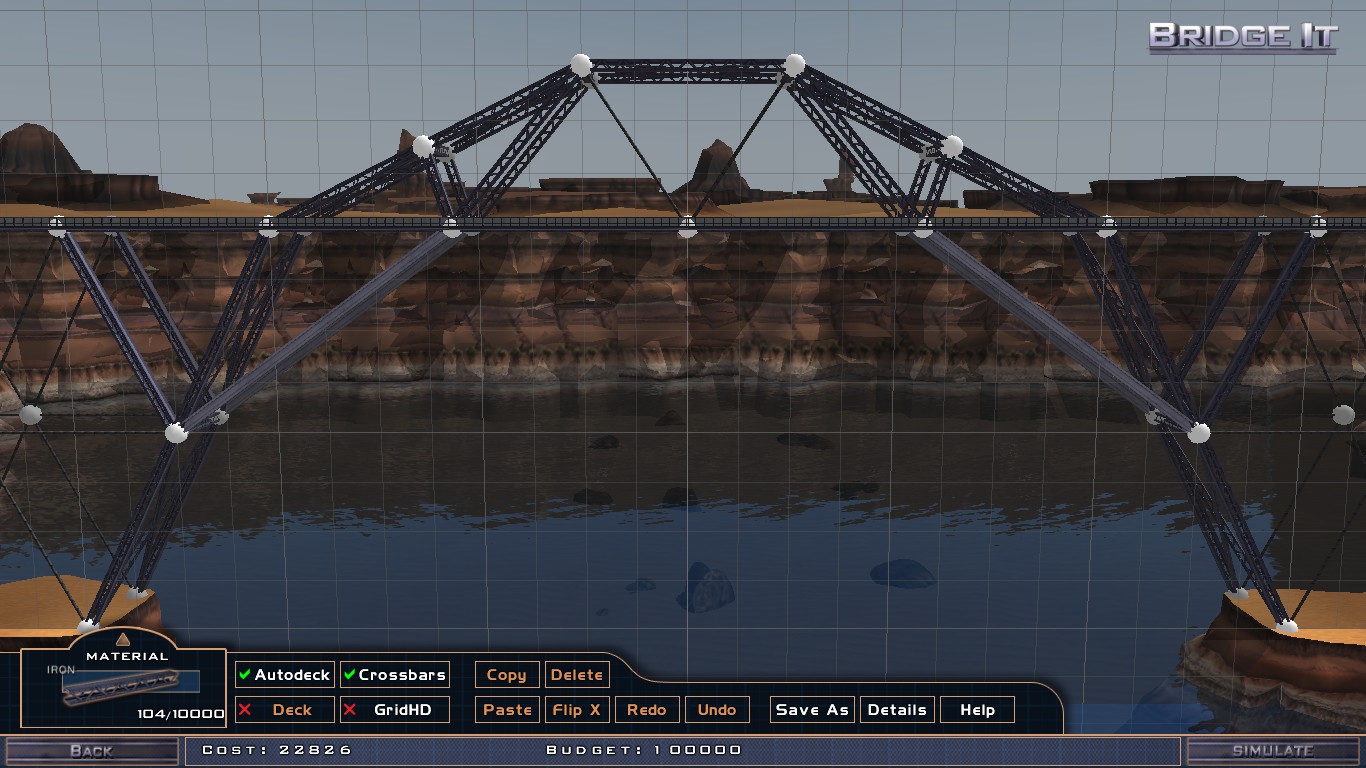The width and height of the screenshot is (1366, 768).
Task: Start the bridge simulation with Simulate
Action: (1273, 751)
